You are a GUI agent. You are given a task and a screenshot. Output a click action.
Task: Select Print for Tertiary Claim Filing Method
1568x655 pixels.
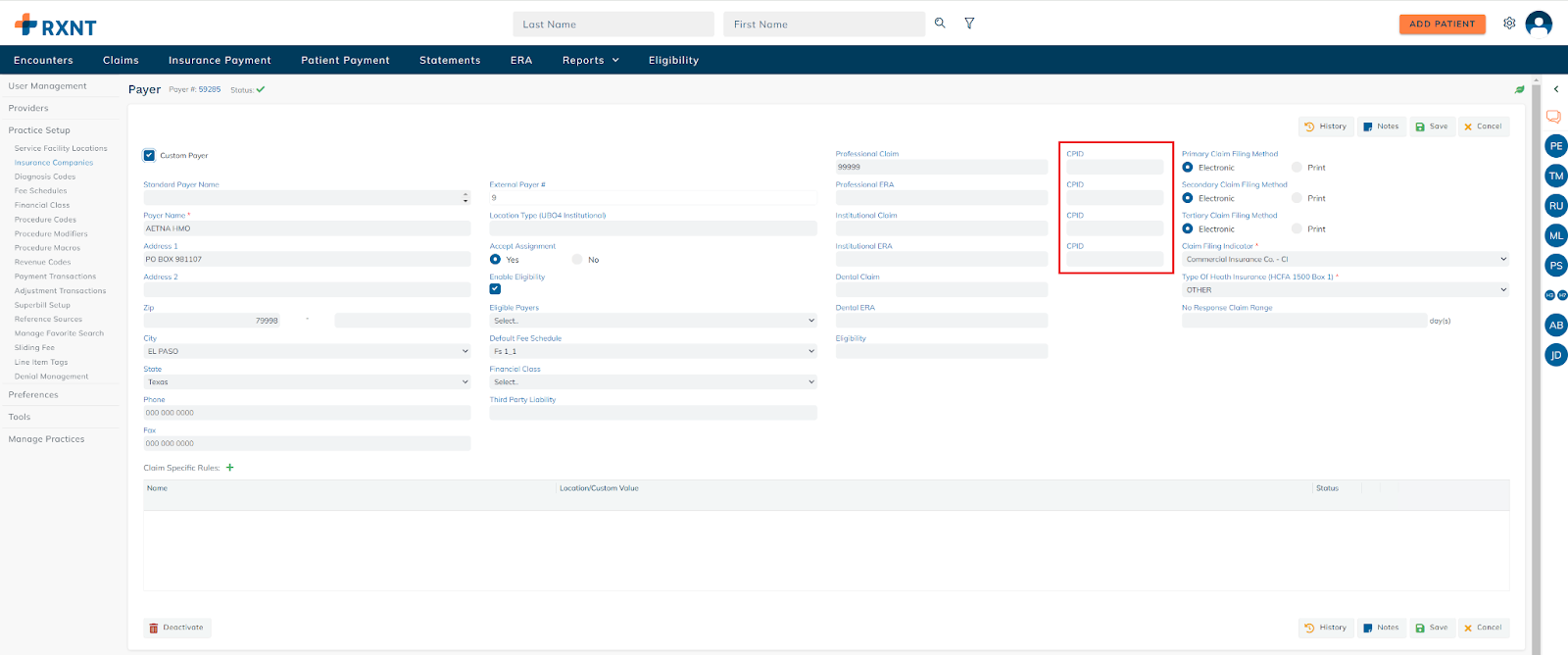pos(1297,228)
